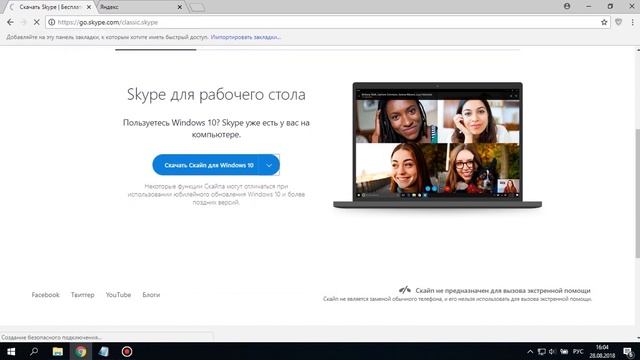Open the volume icon in system tray
640x360 pixels.
pos(553,351)
